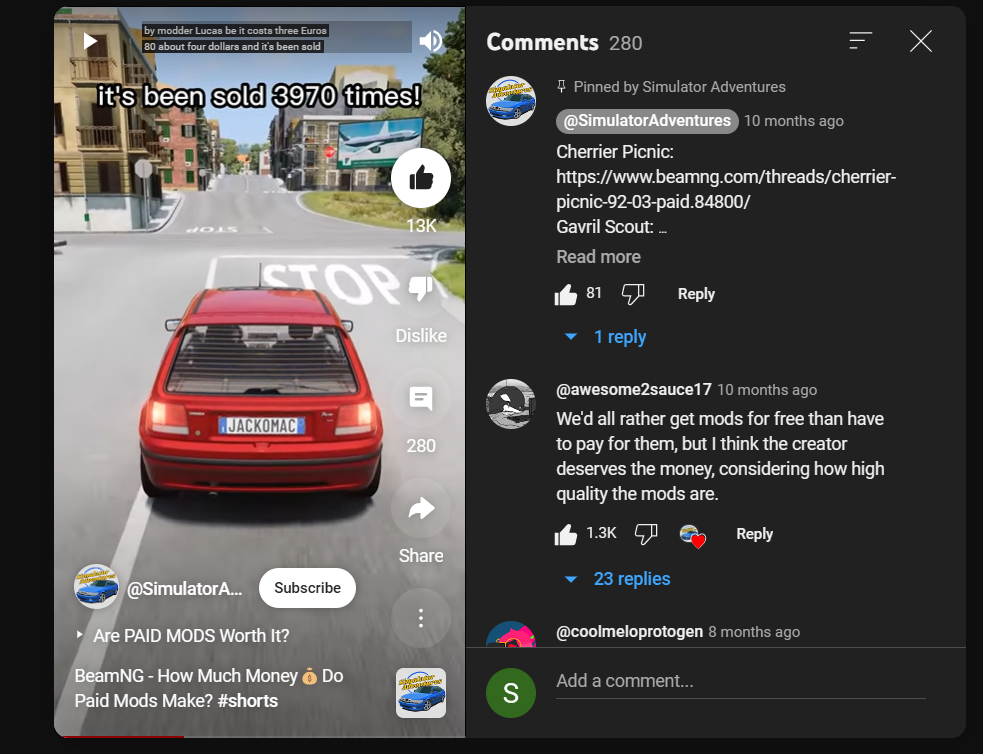This screenshot has width=983, height=754.
Task: Like the awesome2sauce17 comment with 1.3K likes
Action: [565, 534]
